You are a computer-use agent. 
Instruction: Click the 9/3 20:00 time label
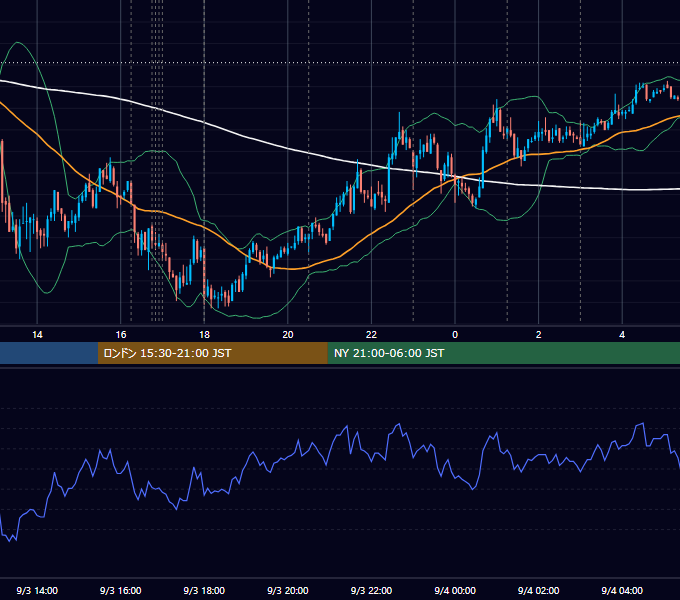288,590
